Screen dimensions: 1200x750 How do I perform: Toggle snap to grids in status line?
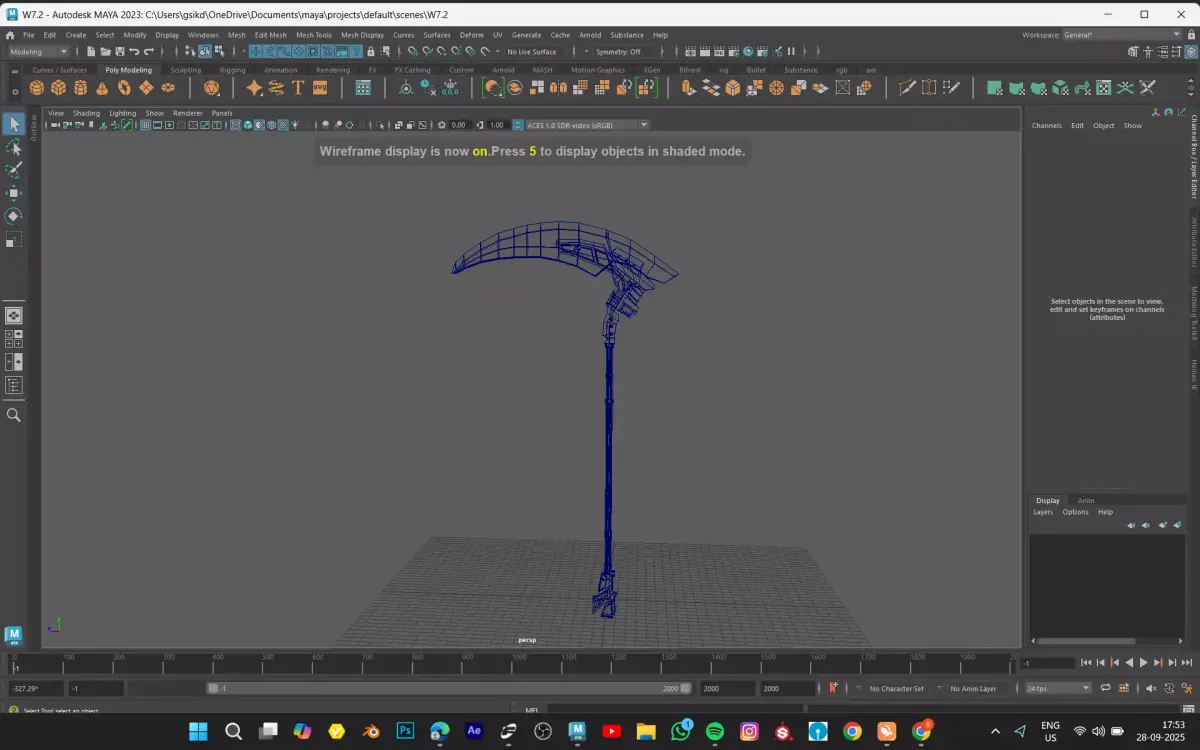[412, 51]
